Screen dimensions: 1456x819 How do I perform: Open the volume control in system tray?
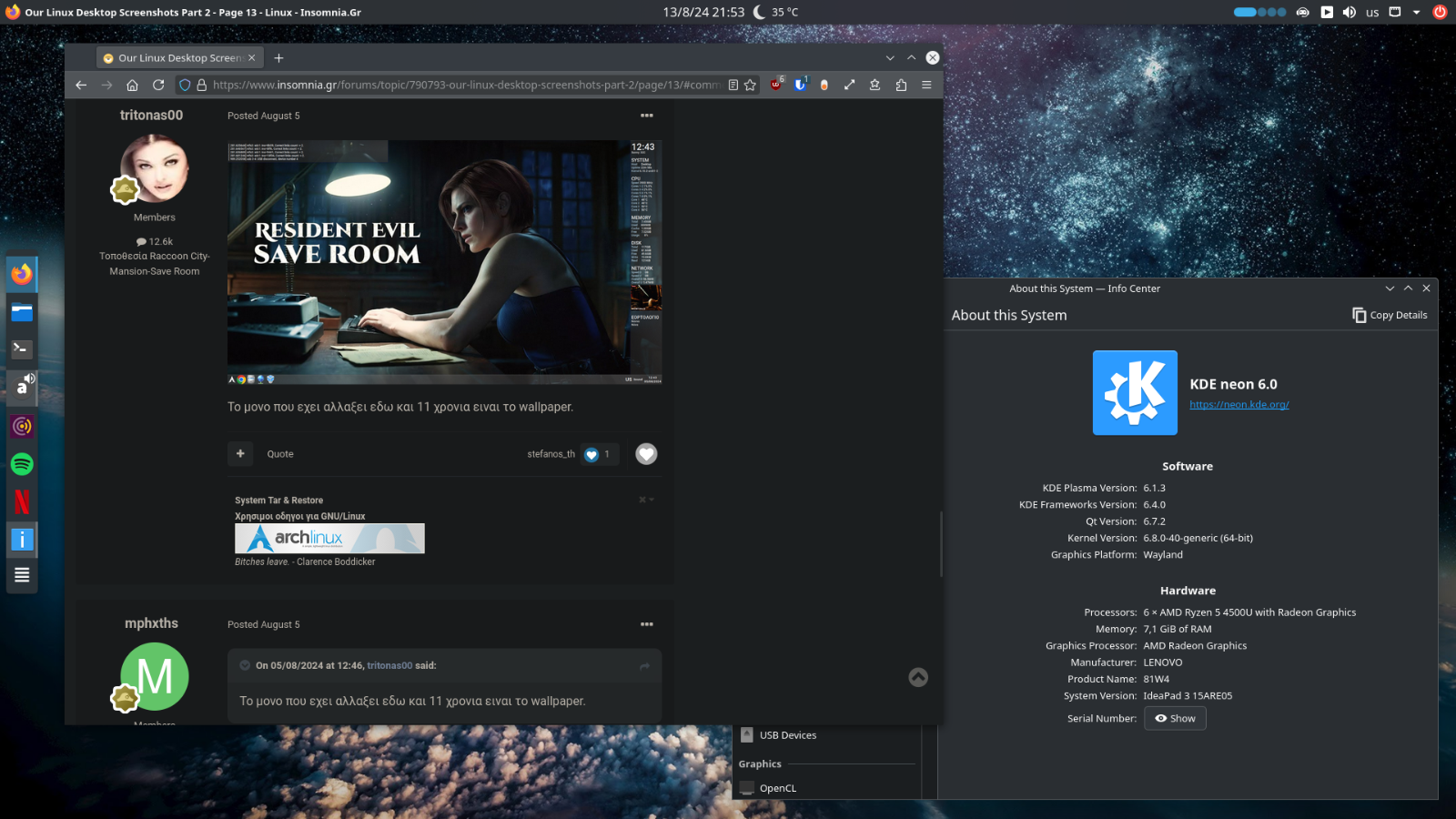(1349, 12)
